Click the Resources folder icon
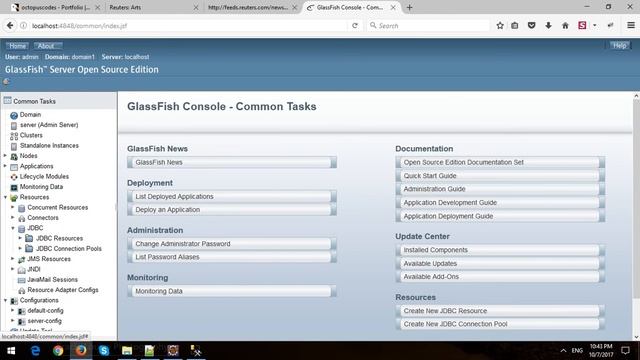The width and height of the screenshot is (640, 360). [14, 198]
